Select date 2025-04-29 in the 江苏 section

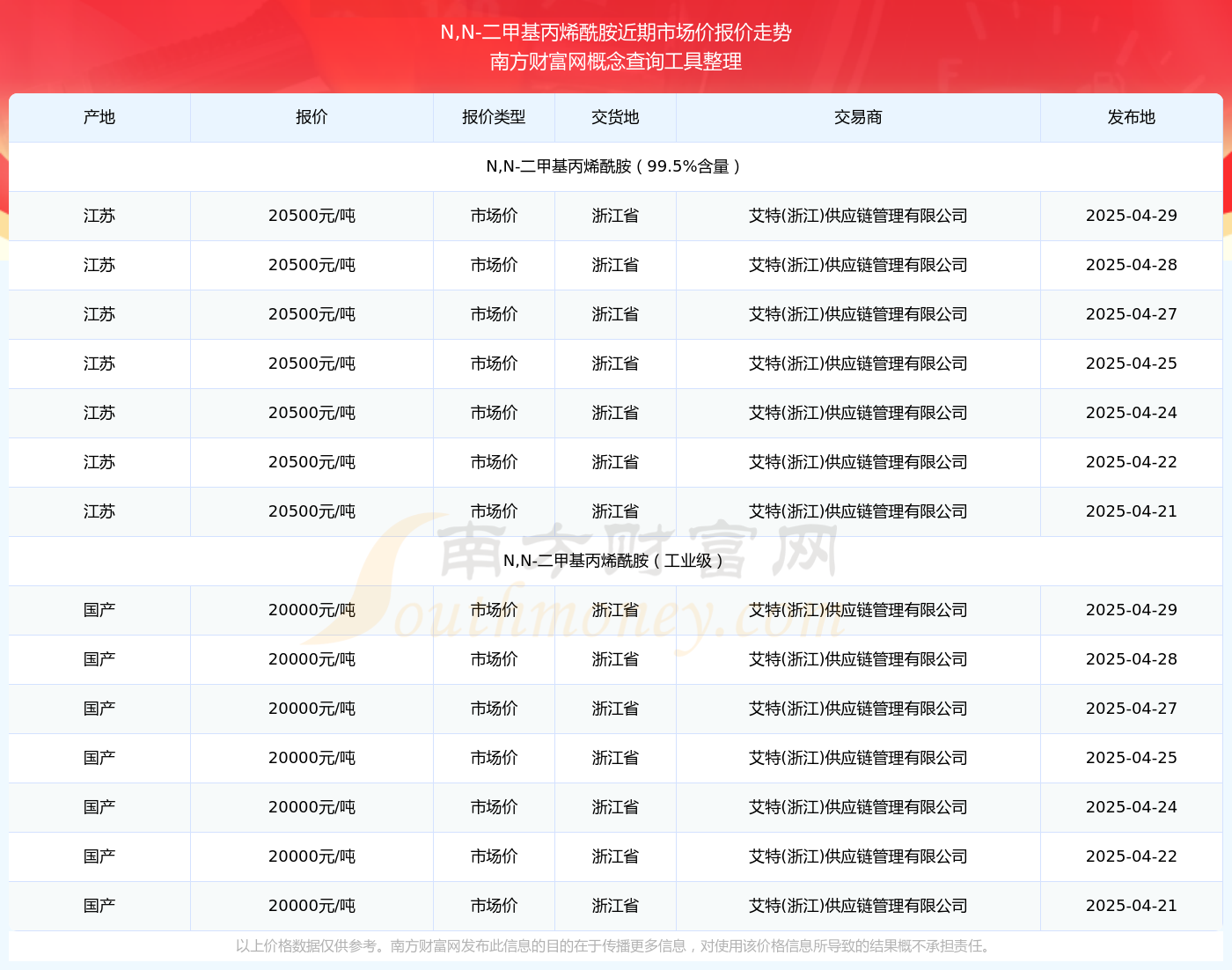1132,216
